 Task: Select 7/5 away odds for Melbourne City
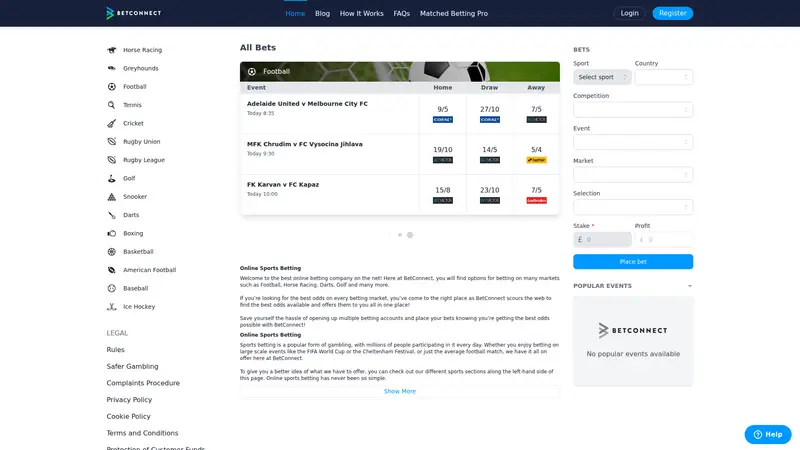click(536, 110)
